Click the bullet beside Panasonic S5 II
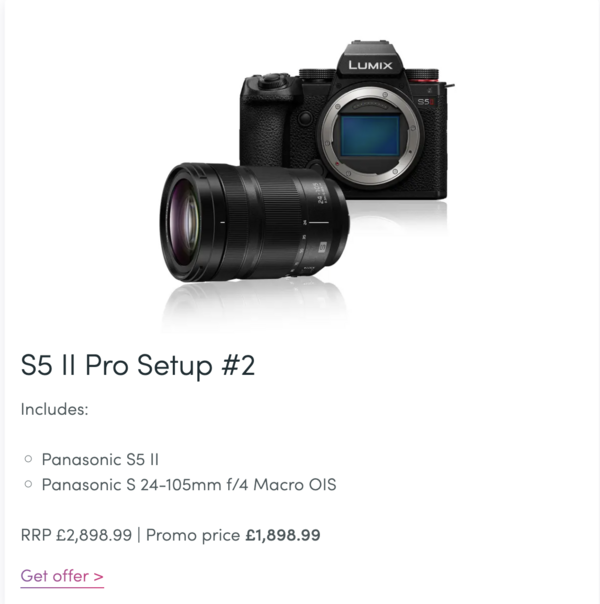The width and height of the screenshot is (600, 604). click(x=28, y=460)
